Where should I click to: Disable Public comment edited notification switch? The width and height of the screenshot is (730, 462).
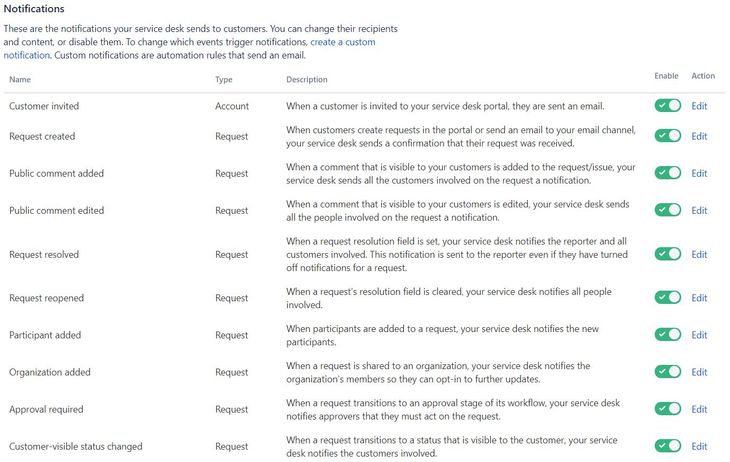pos(667,210)
